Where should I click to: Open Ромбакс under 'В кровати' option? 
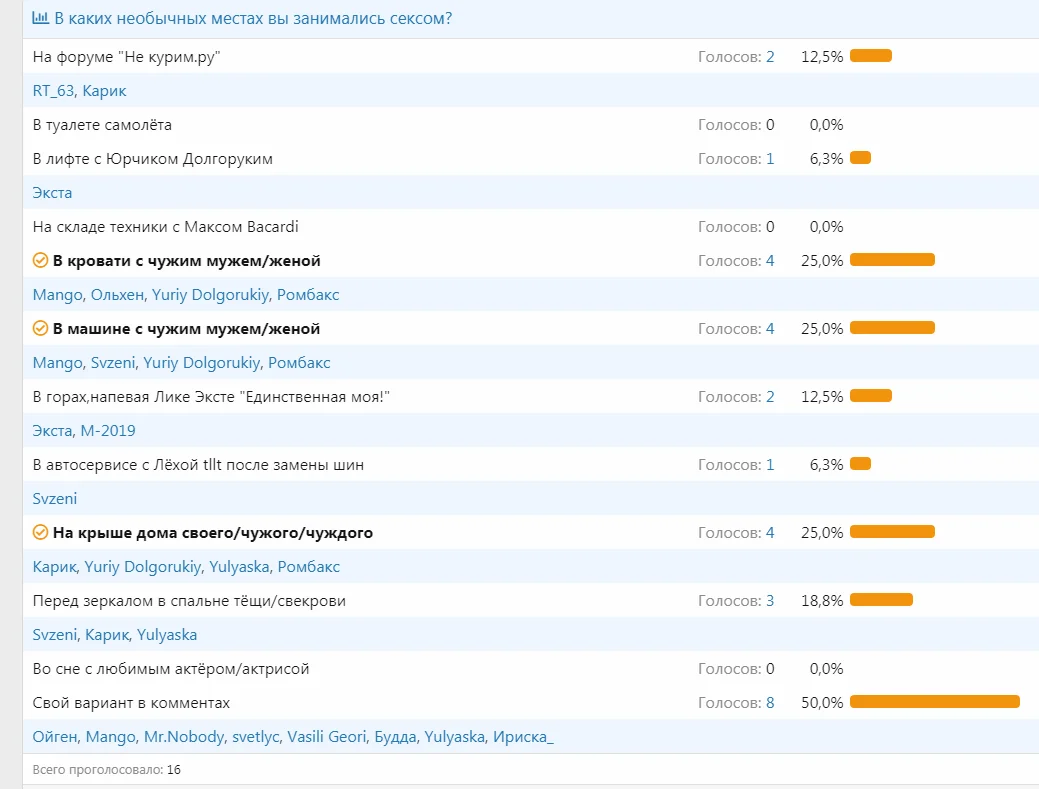[308, 295]
